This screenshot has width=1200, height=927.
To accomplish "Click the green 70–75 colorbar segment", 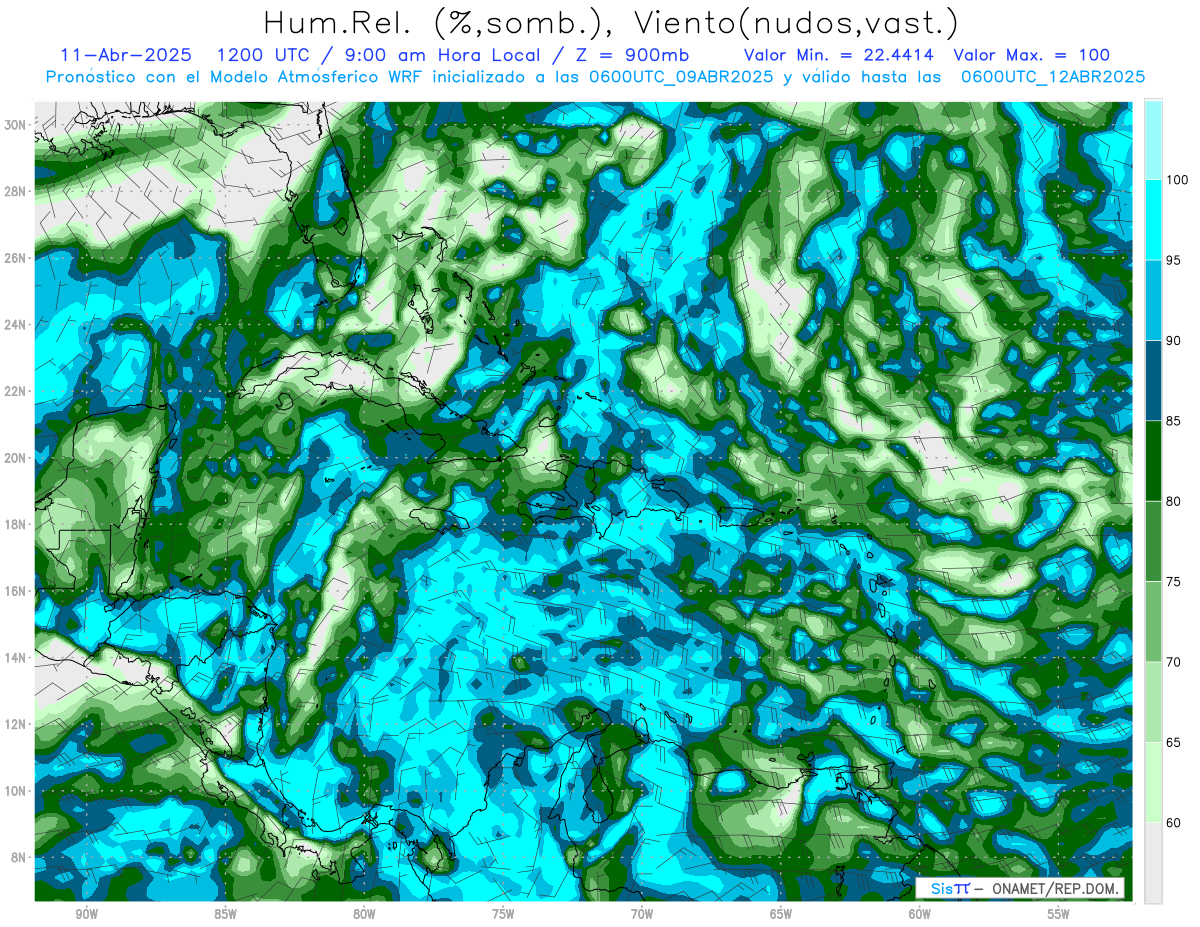I will coord(1153,622).
